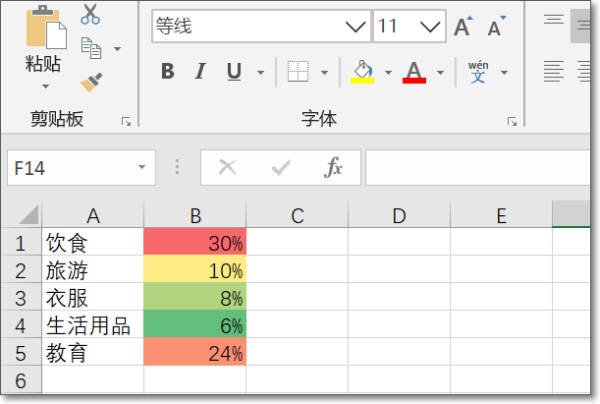Select column B header

[x=195, y=216]
